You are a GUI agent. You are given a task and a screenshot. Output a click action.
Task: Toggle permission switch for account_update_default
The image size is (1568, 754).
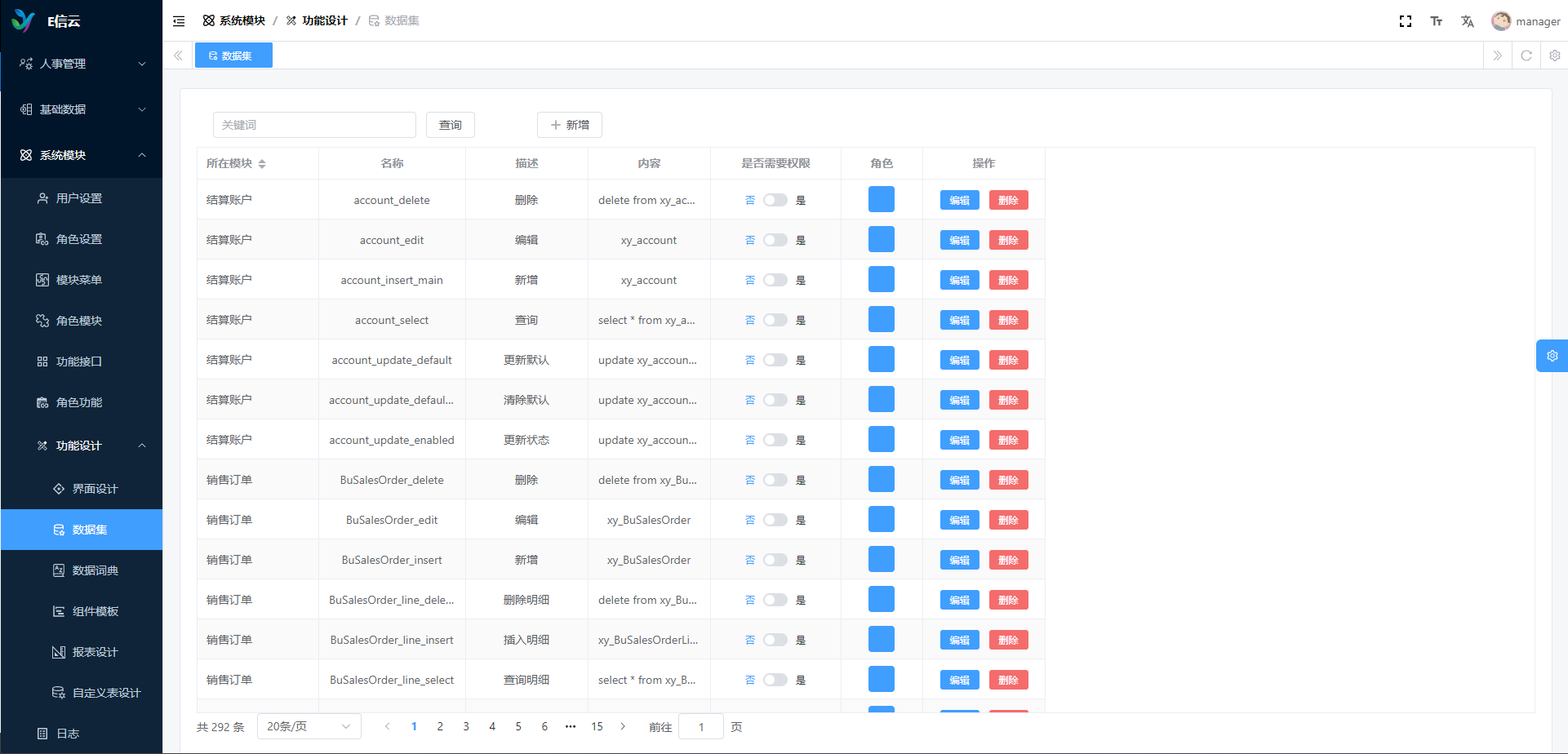[775, 360]
